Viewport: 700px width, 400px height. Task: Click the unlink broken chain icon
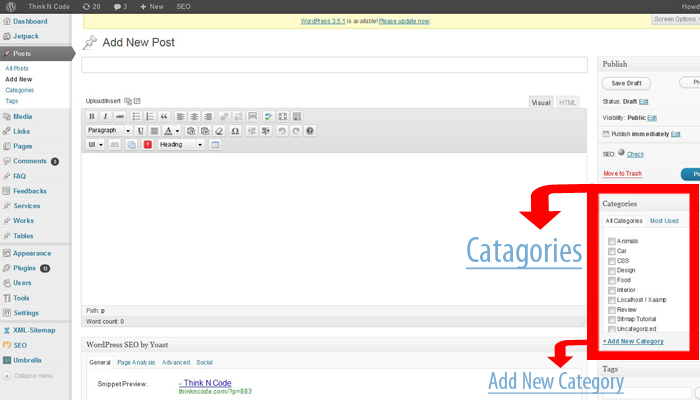pyautogui.click(x=238, y=117)
